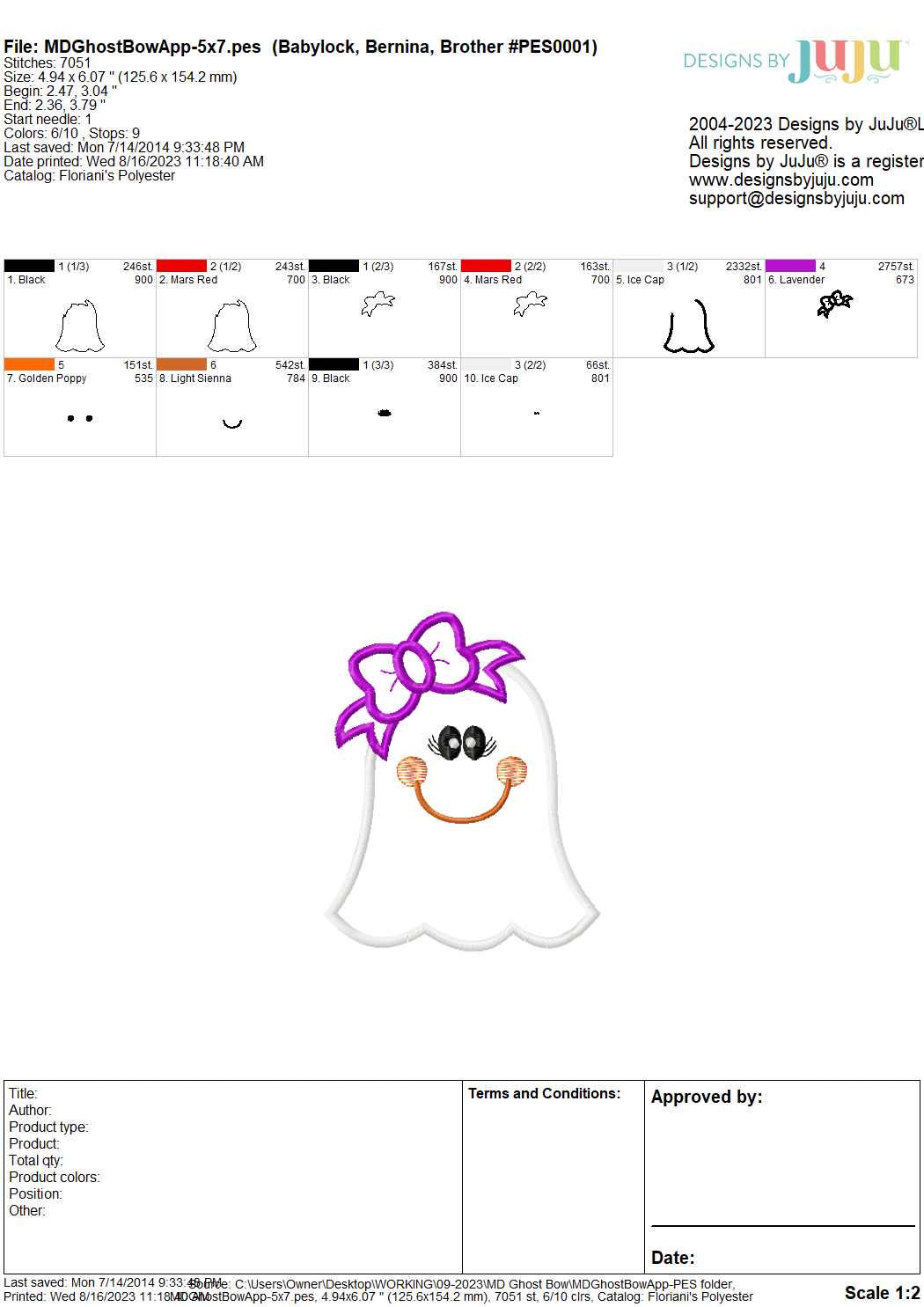This screenshot has height=1307, width=924.
Task: Click the support@designsbyjuju.com email address
Action: coord(796,198)
